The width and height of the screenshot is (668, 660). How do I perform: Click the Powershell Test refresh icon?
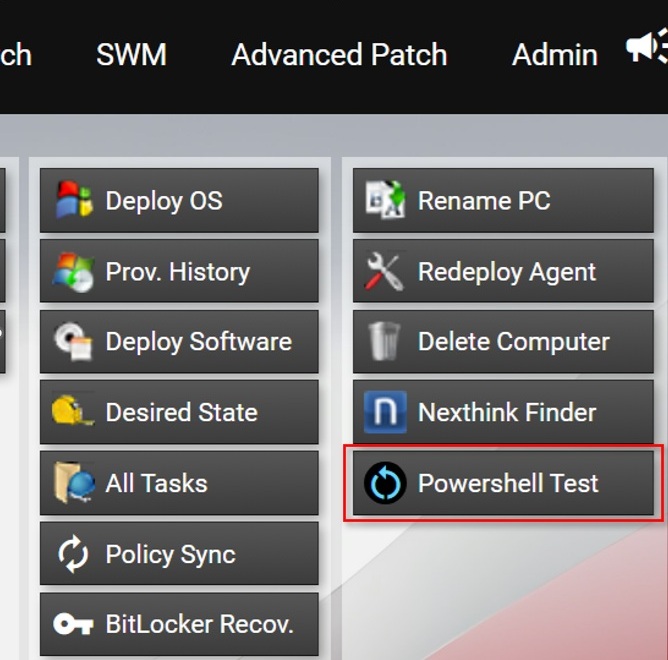pos(385,483)
